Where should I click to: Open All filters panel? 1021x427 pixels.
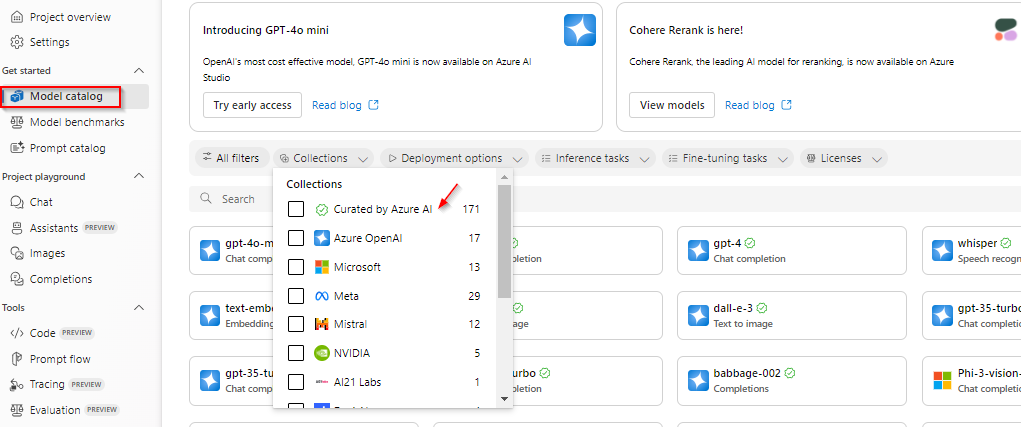[231, 158]
